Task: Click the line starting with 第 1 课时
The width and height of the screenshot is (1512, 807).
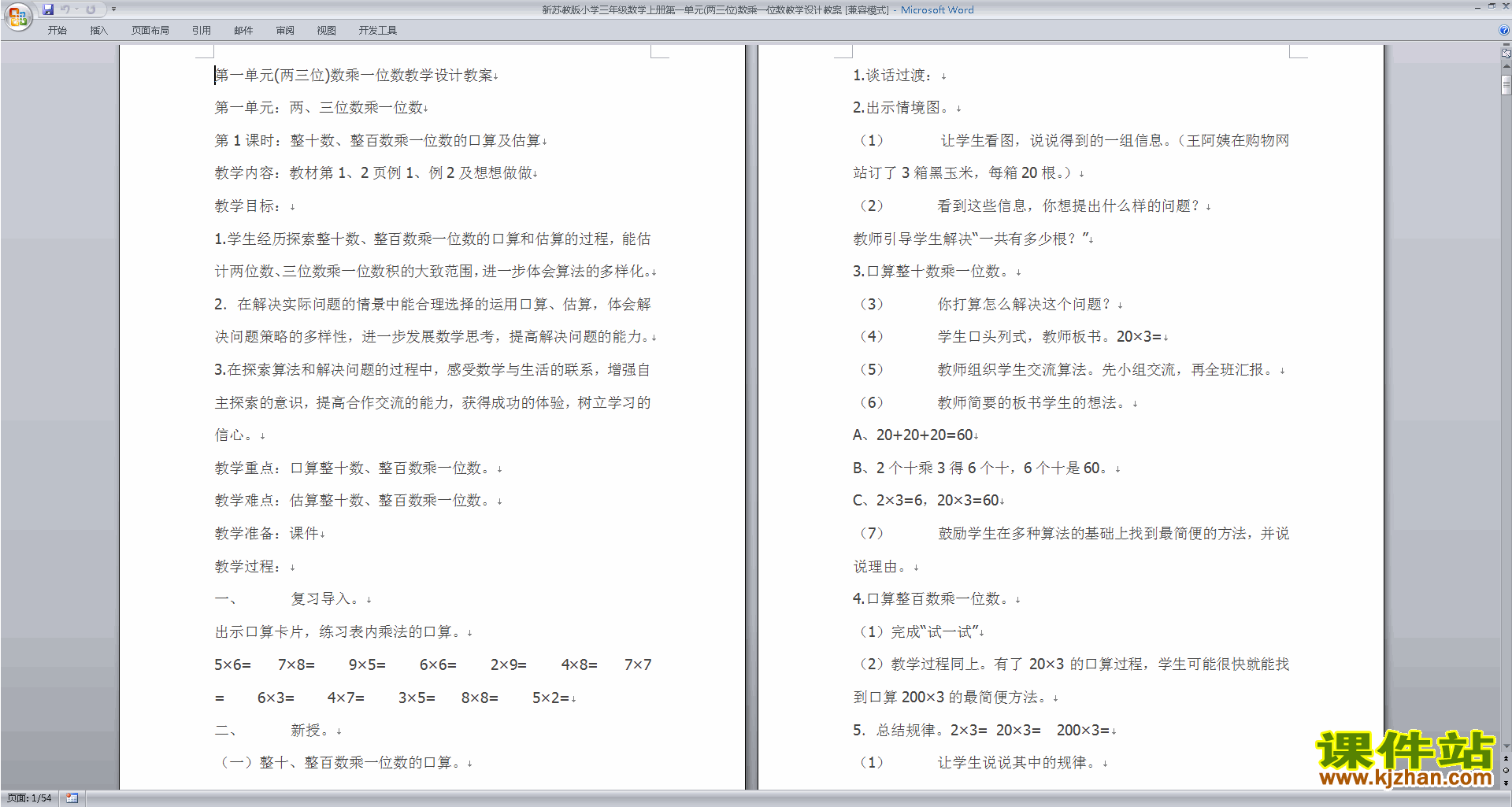Action: [x=379, y=141]
